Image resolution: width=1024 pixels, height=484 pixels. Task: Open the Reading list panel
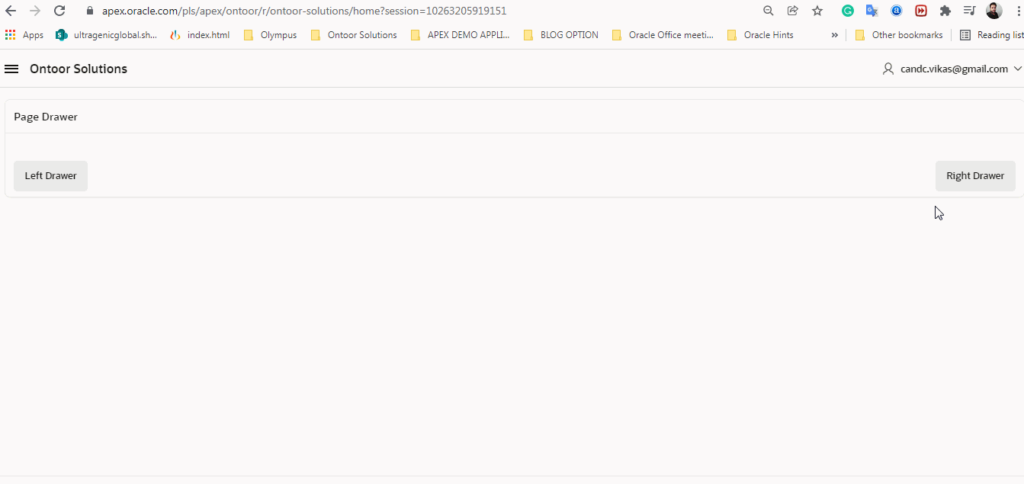990,35
